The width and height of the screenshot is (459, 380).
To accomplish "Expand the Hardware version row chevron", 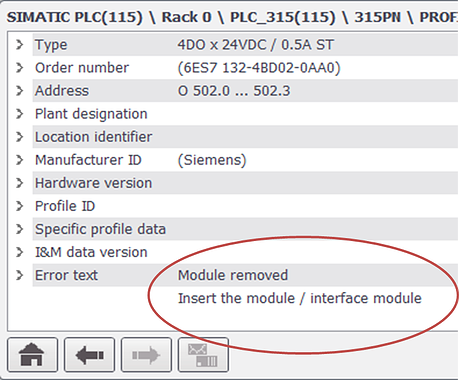I will pos(20,183).
